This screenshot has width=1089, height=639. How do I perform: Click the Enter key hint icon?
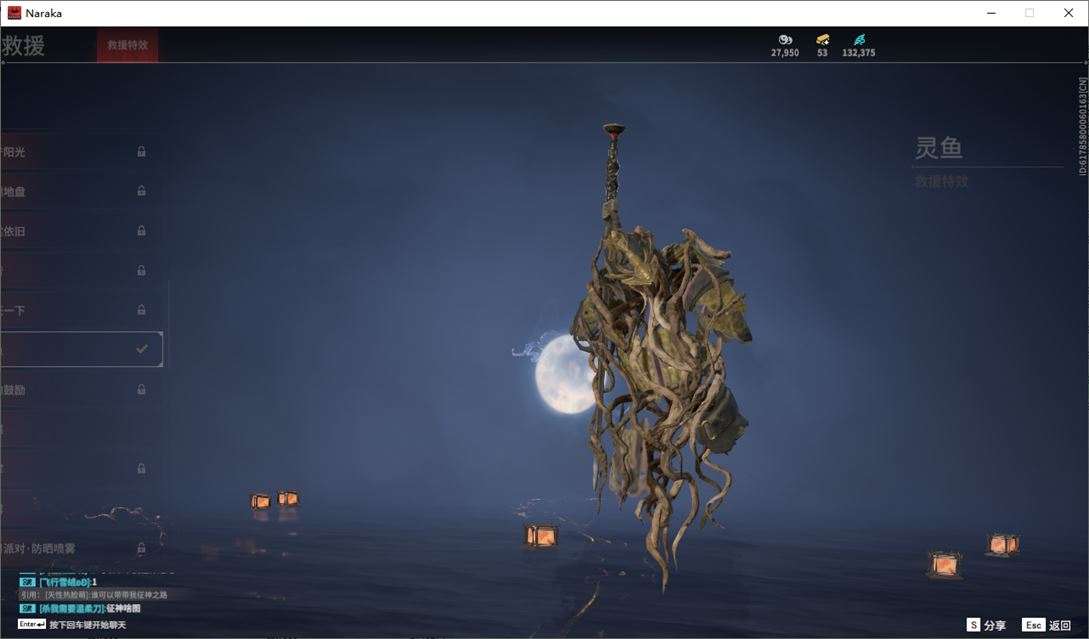coord(32,624)
